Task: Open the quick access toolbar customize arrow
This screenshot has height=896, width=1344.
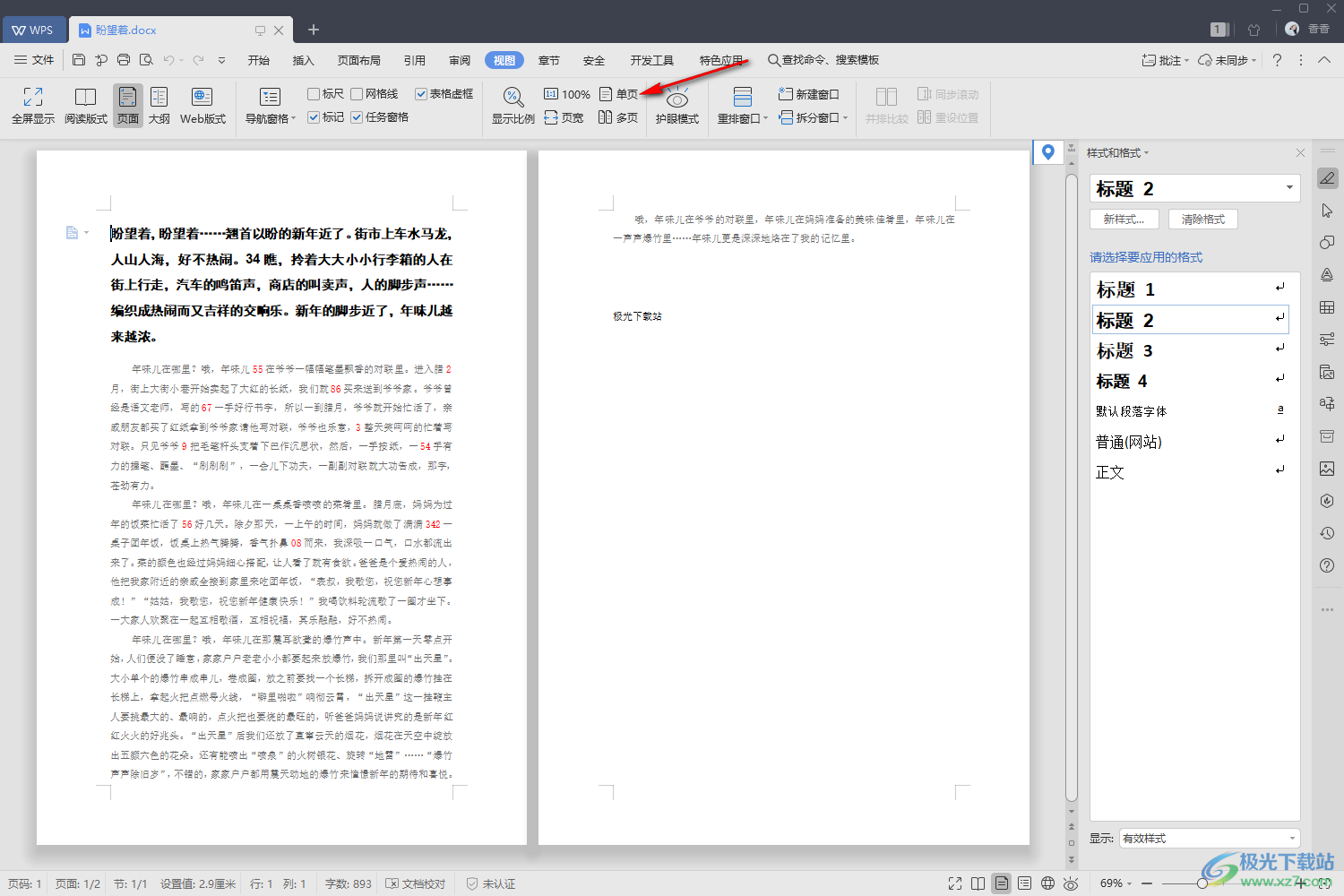Action: (221, 60)
